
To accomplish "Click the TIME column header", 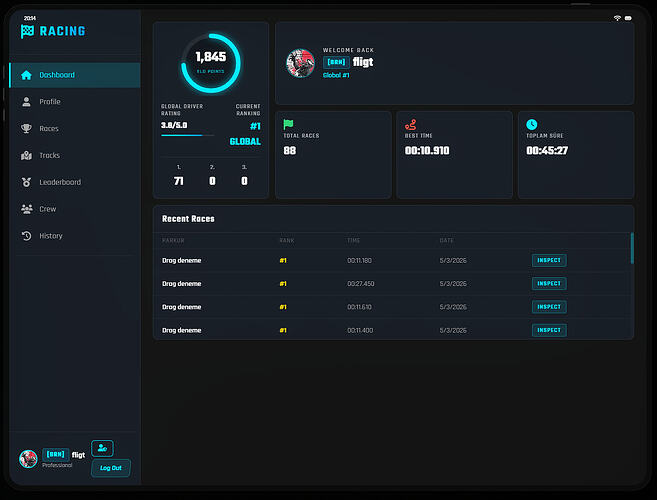I will [x=354, y=241].
